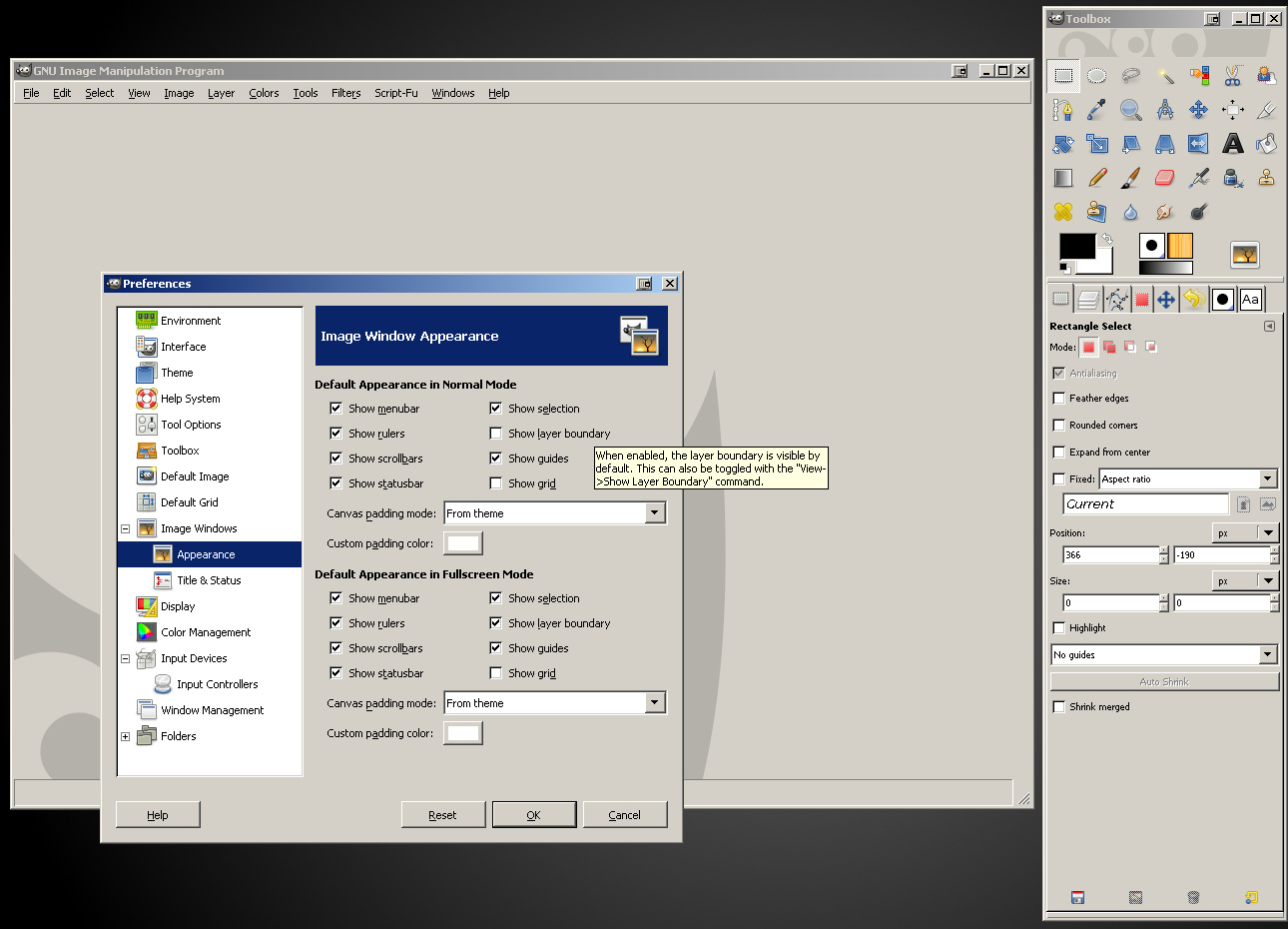The width and height of the screenshot is (1288, 929).
Task: Toggle the Highlight checkbox
Action: (1059, 628)
